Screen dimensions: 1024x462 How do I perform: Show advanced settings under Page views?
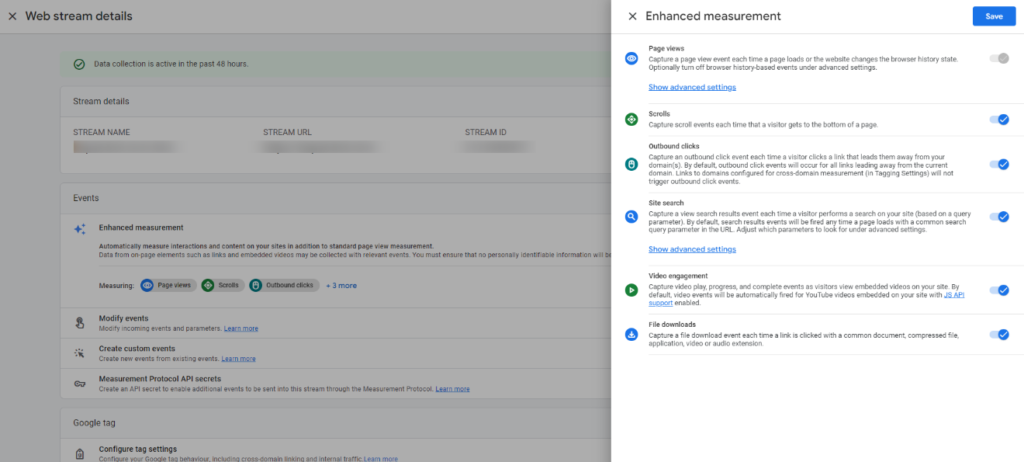[692, 87]
